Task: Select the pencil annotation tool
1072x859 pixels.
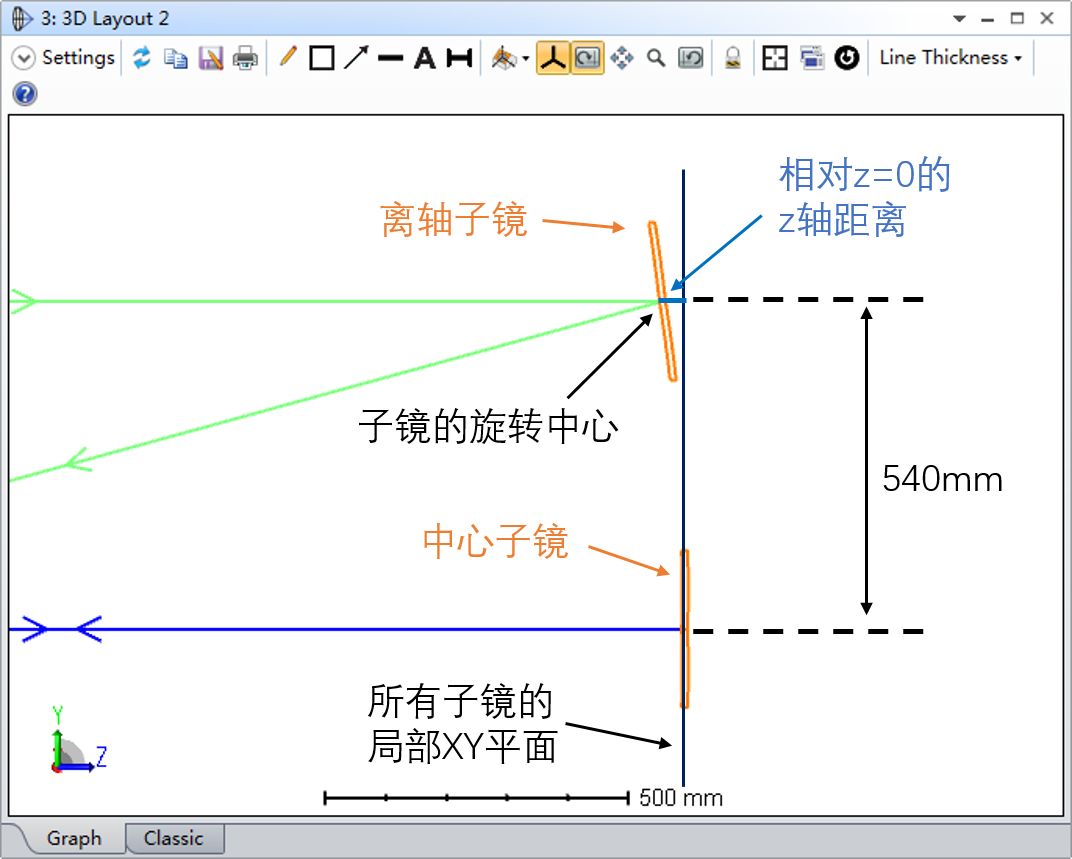Action: click(288, 58)
